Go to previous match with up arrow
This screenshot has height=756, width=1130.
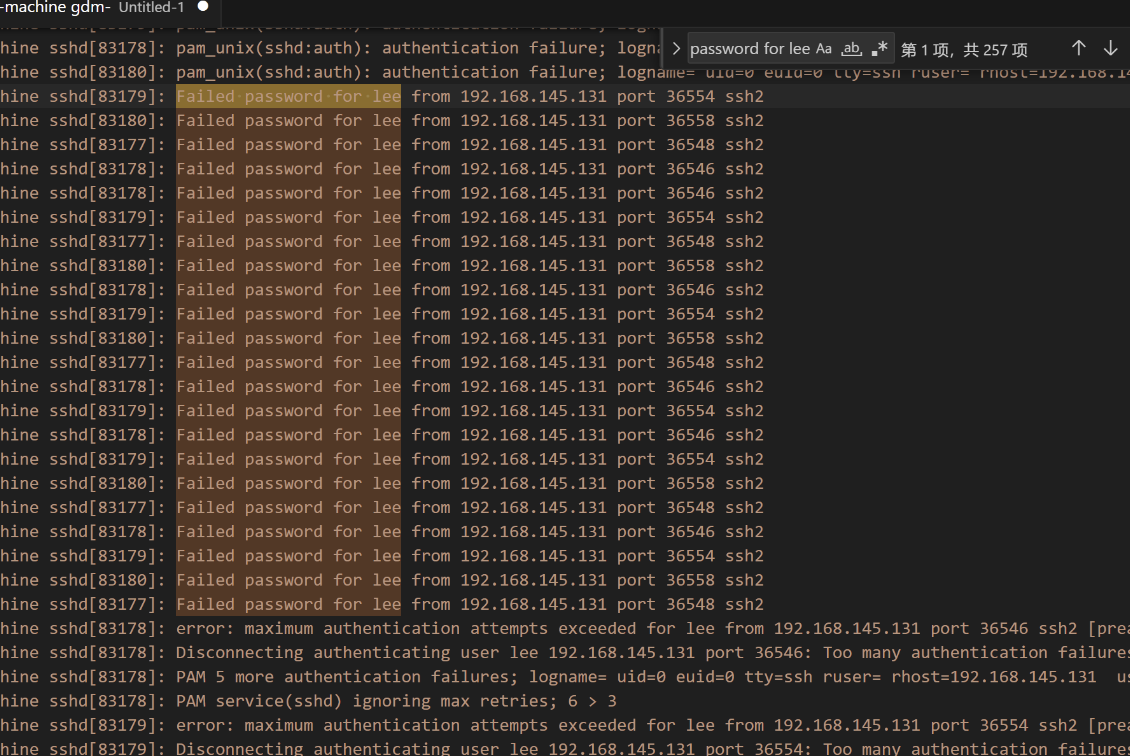pos(1078,49)
